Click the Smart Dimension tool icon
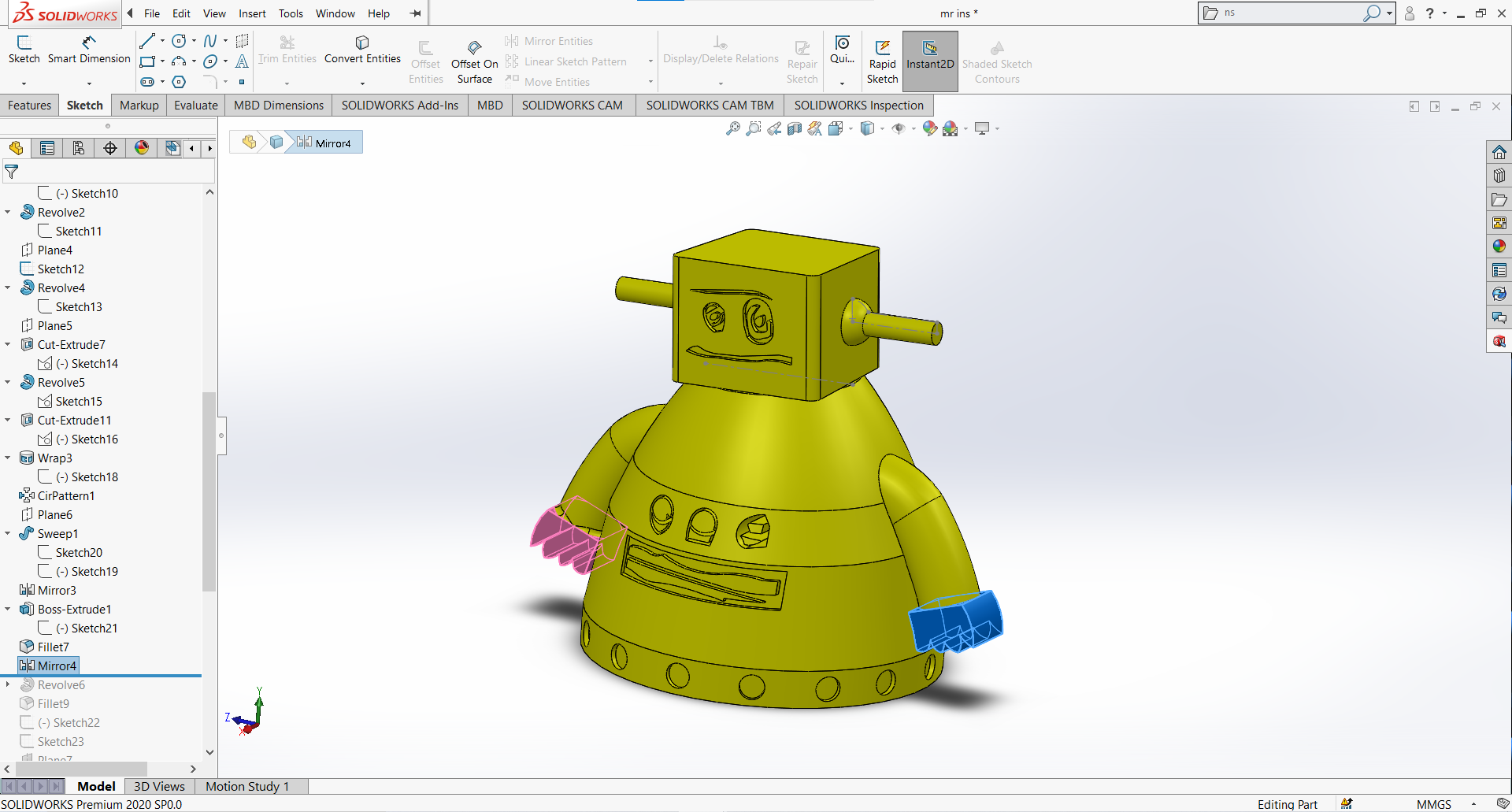 89,42
